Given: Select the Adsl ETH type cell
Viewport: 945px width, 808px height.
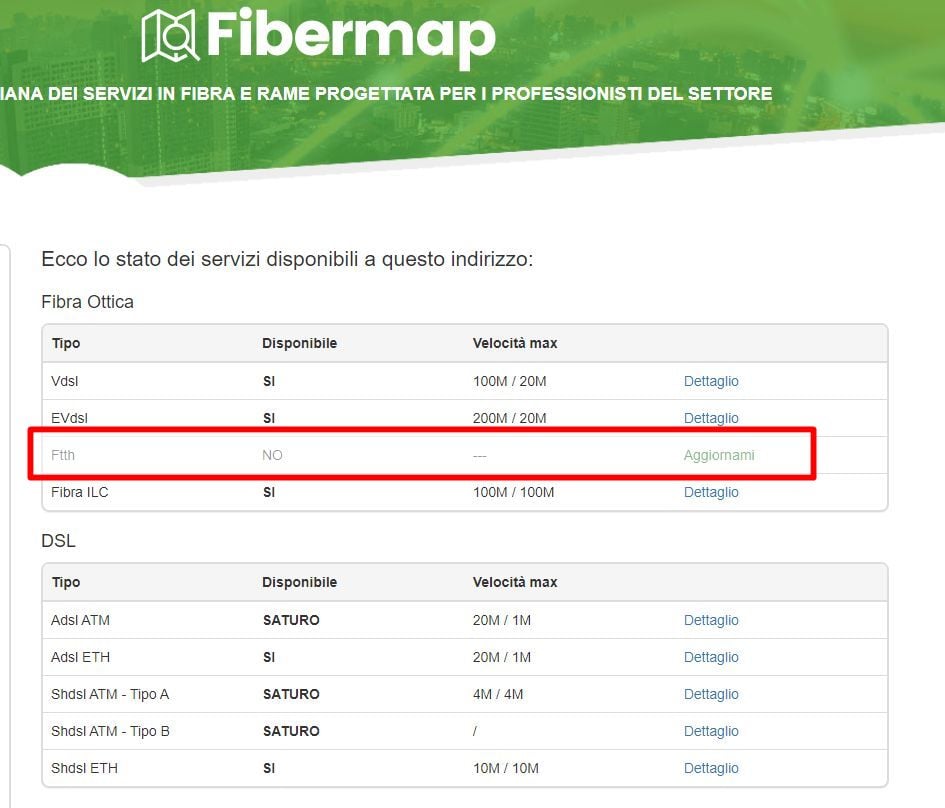Looking at the screenshot, I should click(80, 657).
